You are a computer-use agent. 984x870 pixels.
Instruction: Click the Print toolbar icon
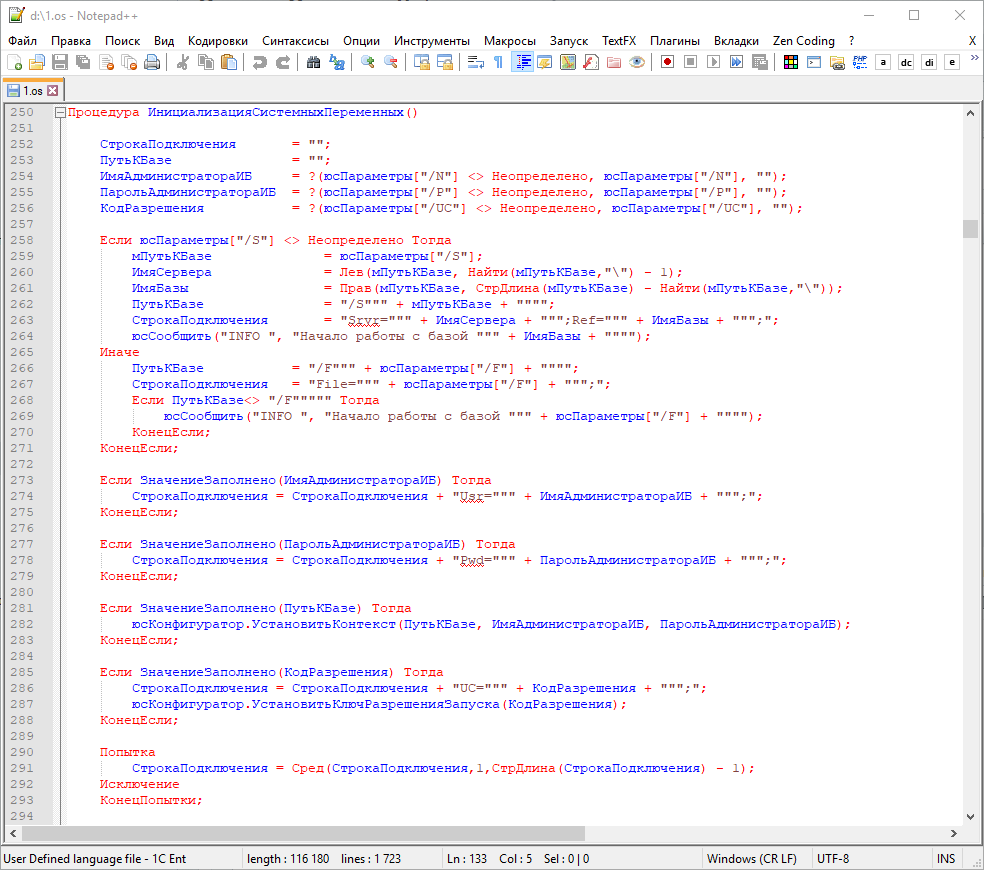[152, 62]
